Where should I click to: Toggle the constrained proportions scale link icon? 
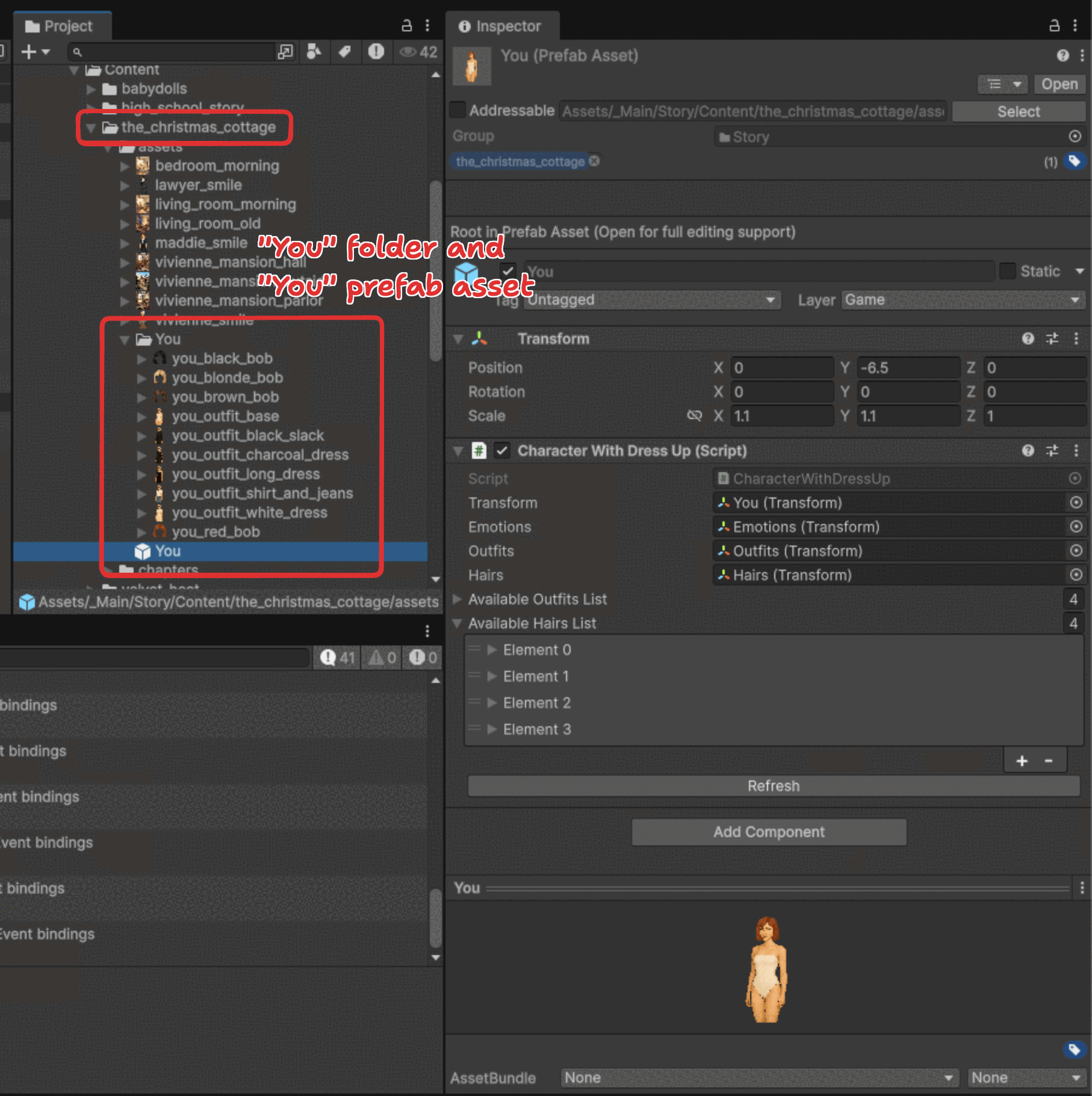point(694,416)
